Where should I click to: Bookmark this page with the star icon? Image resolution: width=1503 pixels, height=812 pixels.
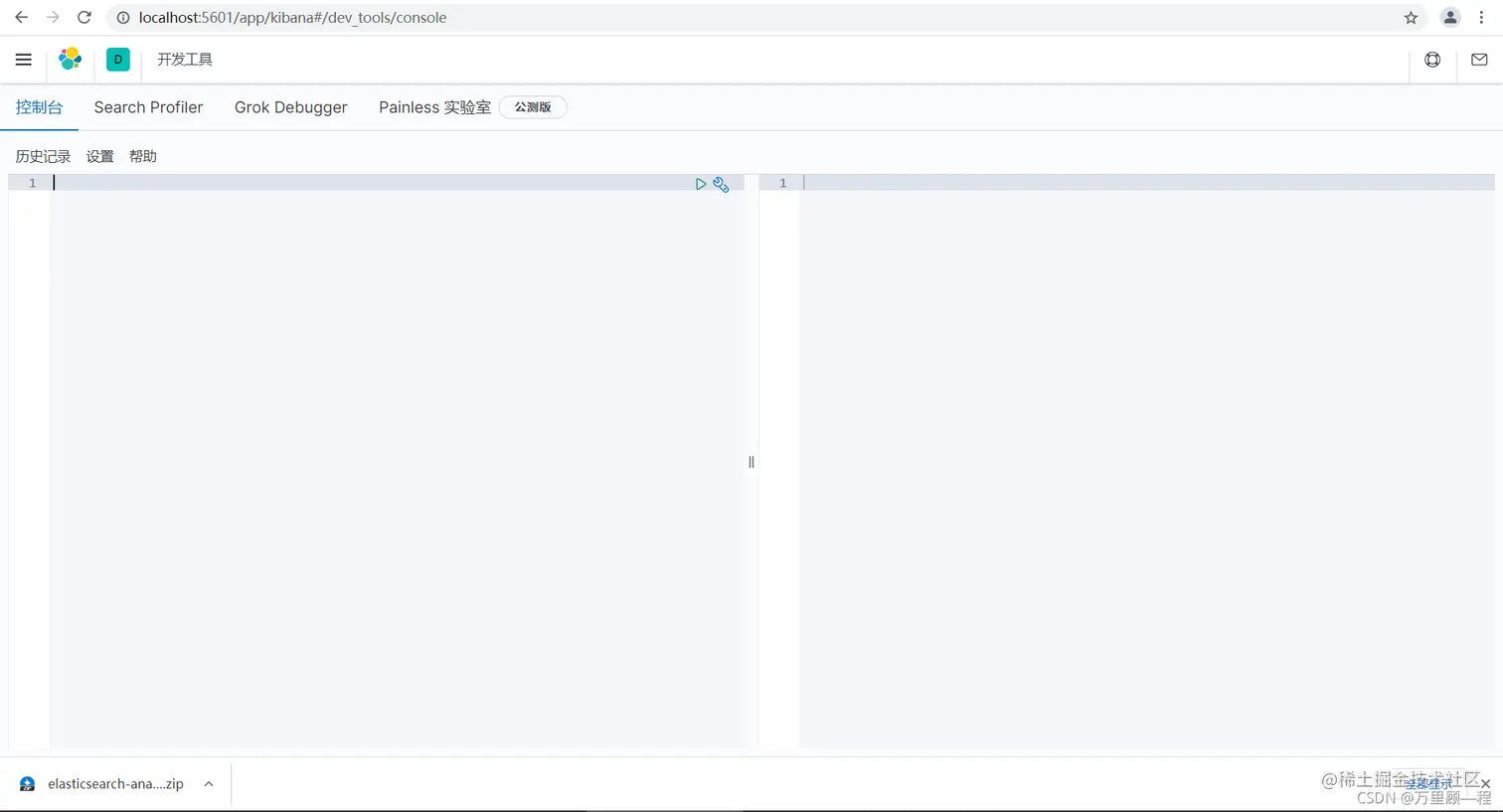click(1411, 18)
